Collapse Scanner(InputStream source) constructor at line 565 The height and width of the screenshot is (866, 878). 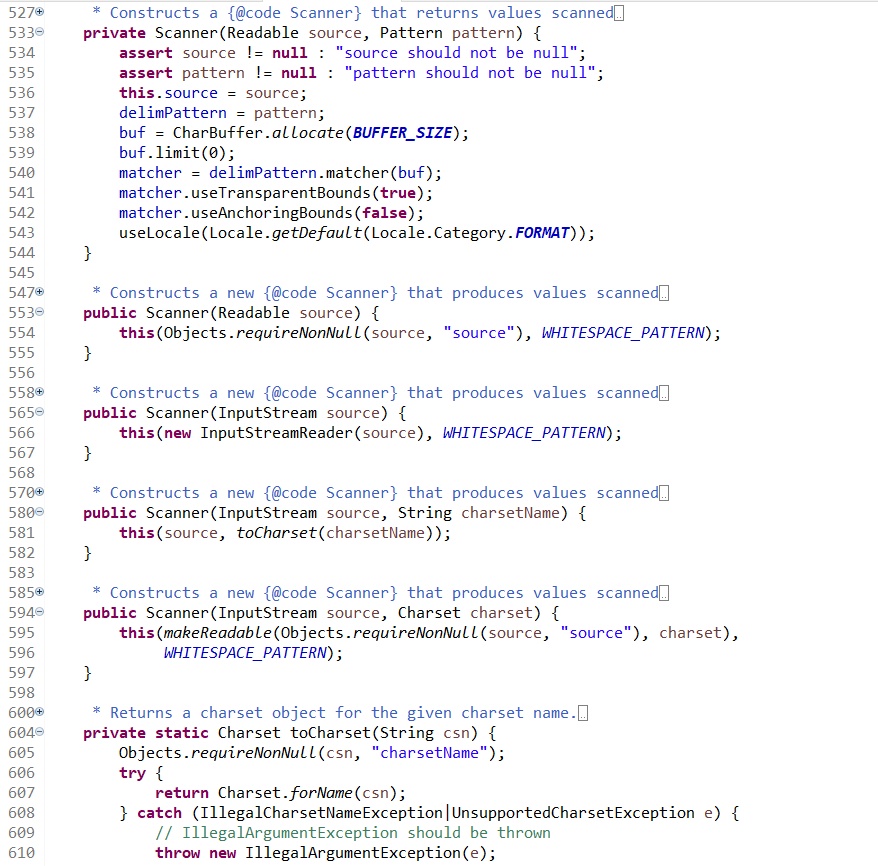pos(40,412)
